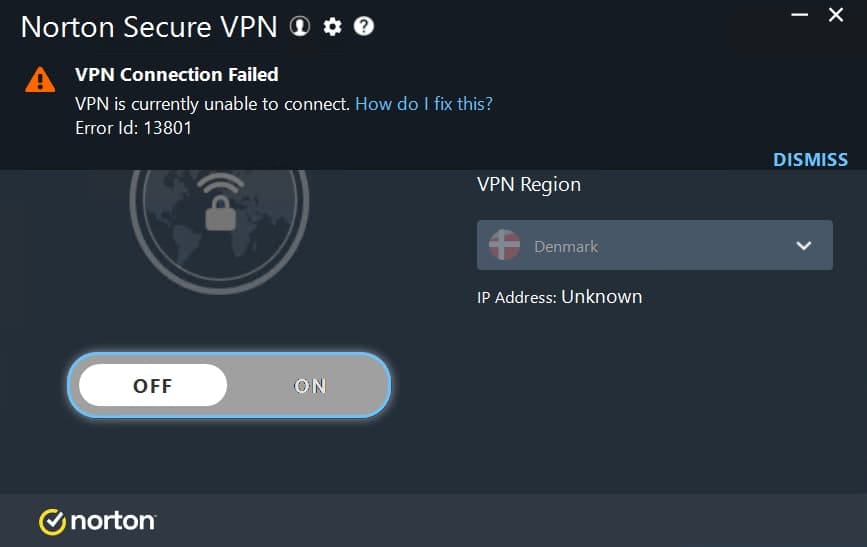The width and height of the screenshot is (867, 547).
Task: Click the IP Address Unknown text
Action: pyautogui.click(x=560, y=297)
